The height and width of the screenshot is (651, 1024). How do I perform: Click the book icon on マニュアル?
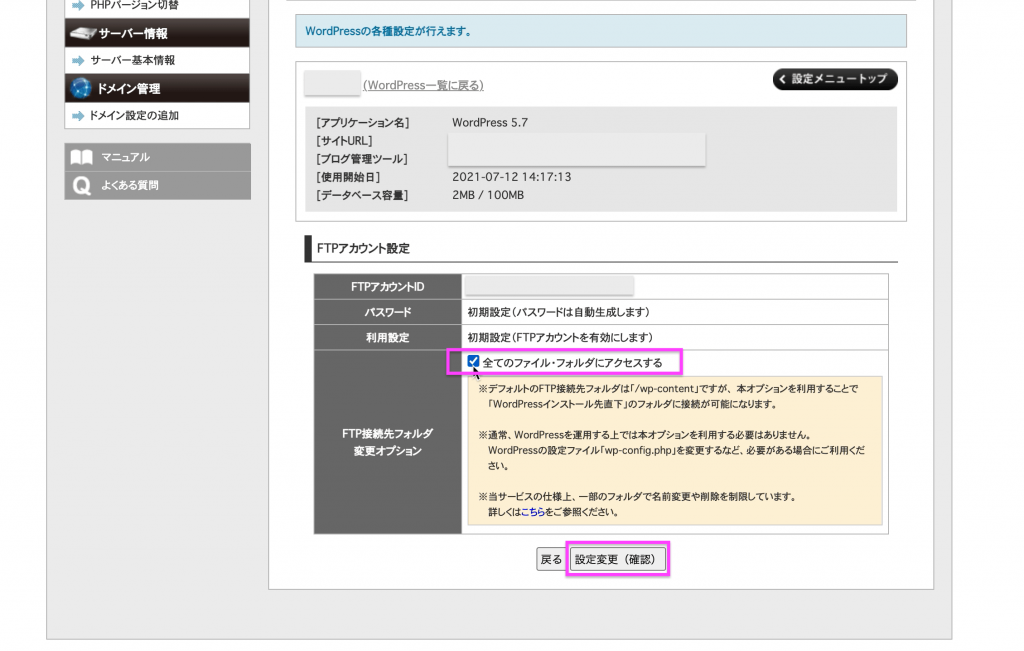(x=81, y=156)
